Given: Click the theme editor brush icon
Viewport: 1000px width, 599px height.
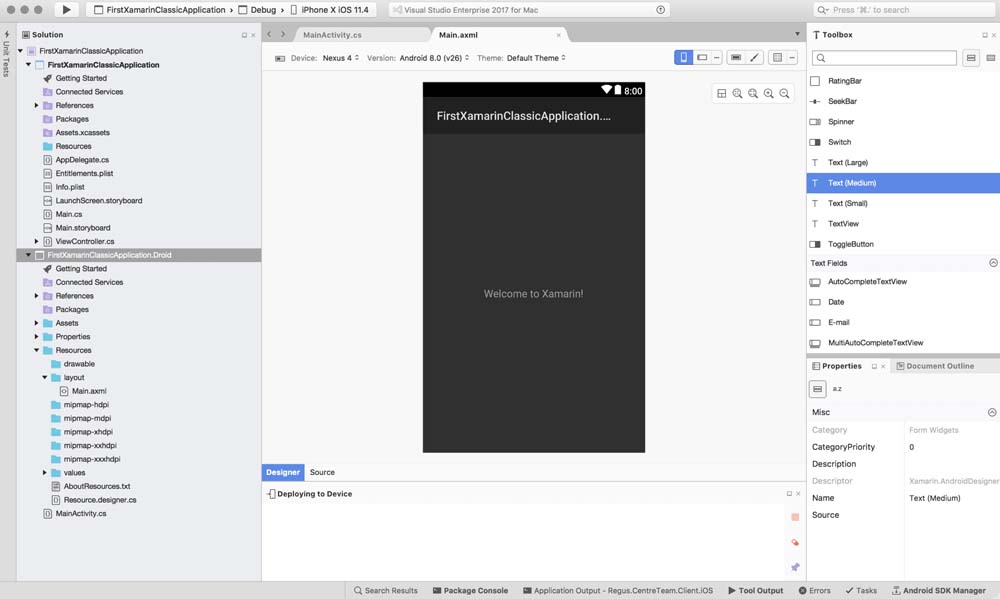Looking at the screenshot, I should [x=754, y=58].
